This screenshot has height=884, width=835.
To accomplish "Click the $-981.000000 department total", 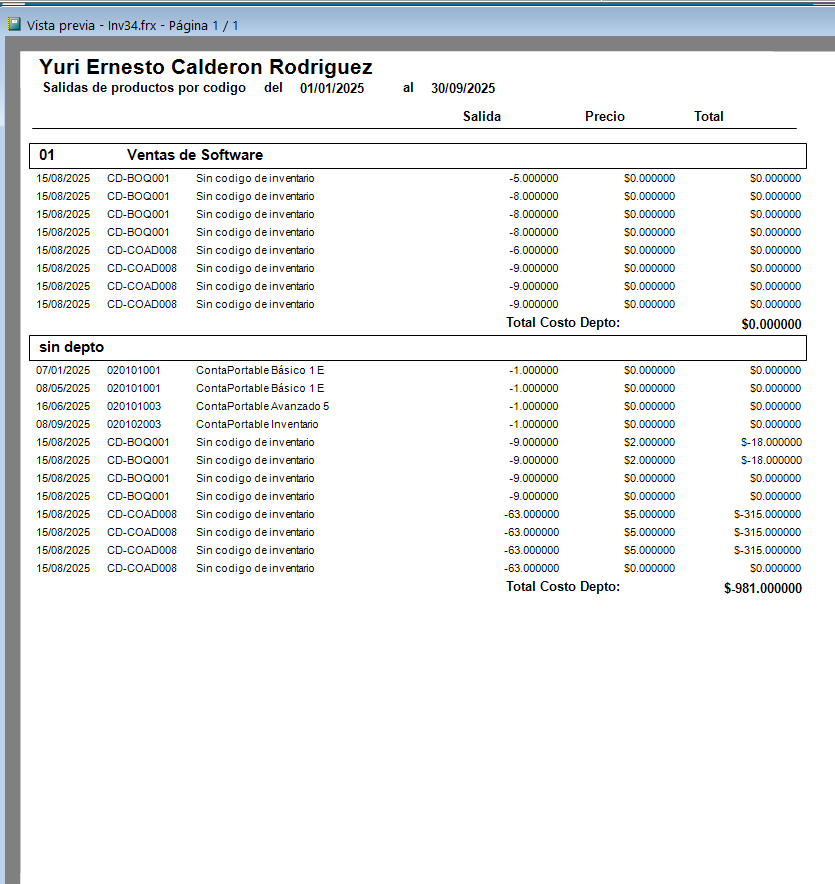I will 763,589.
